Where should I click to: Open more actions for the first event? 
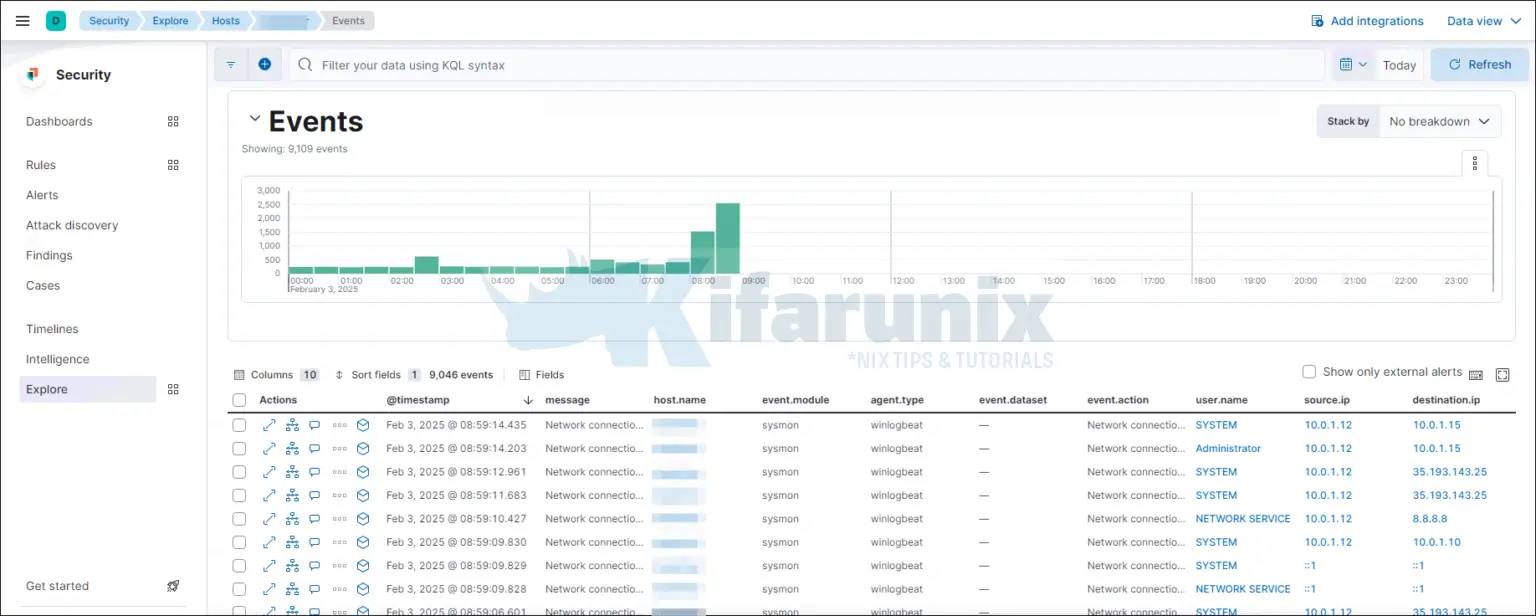coord(339,424)
